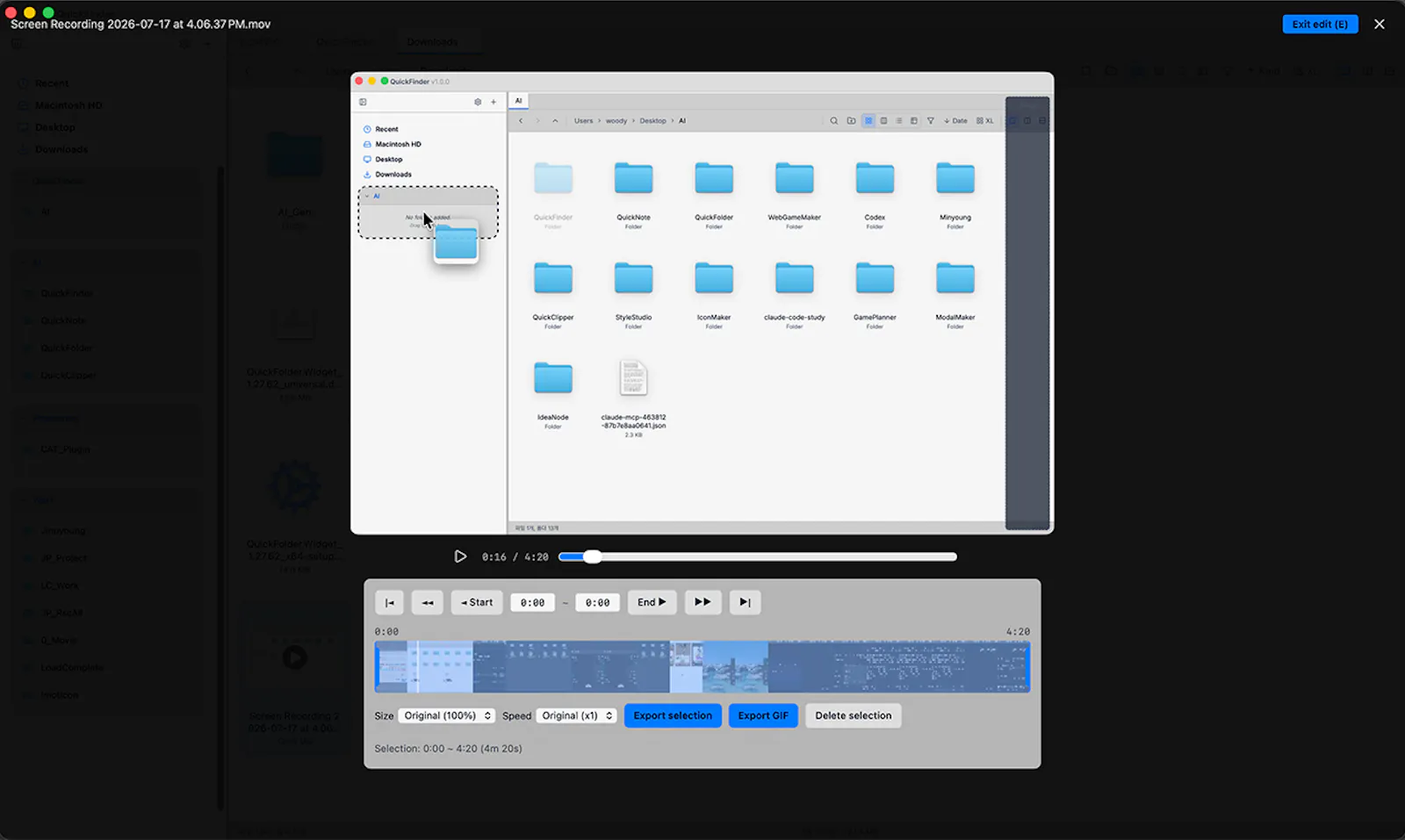The width and height of the screenshot is (1405, 840).
Task: Click the Export selection button
Action: tap(673, 715)
